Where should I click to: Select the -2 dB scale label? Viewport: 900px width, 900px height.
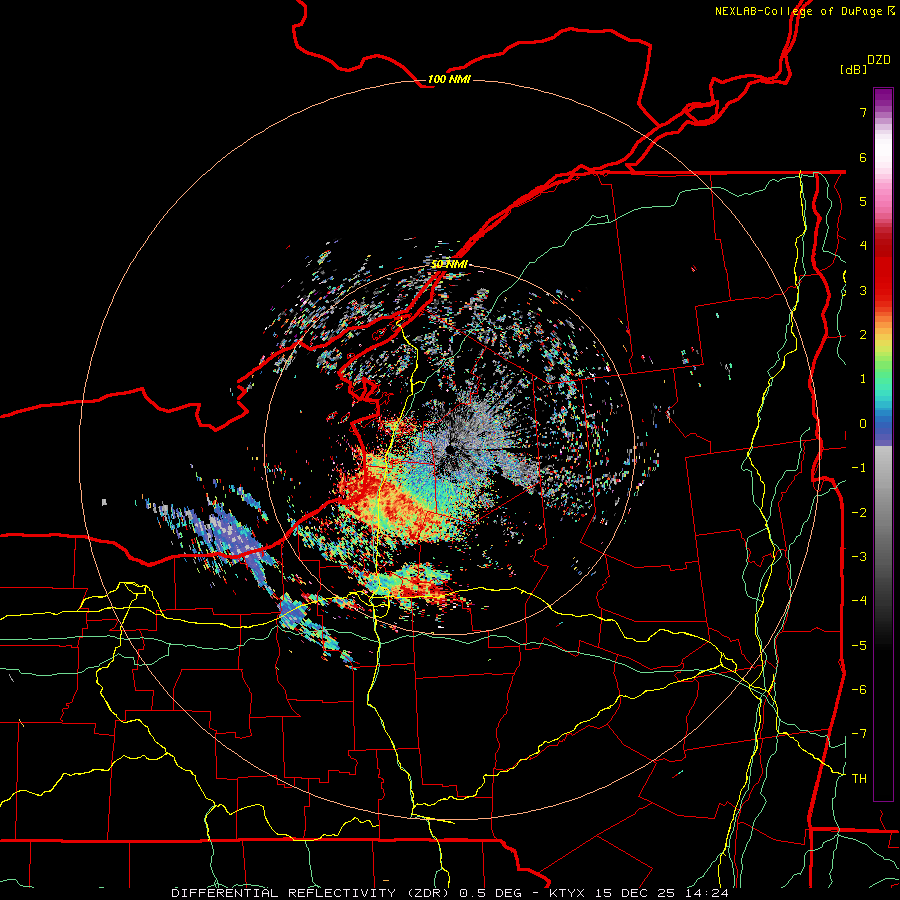[x=859, y=512]
